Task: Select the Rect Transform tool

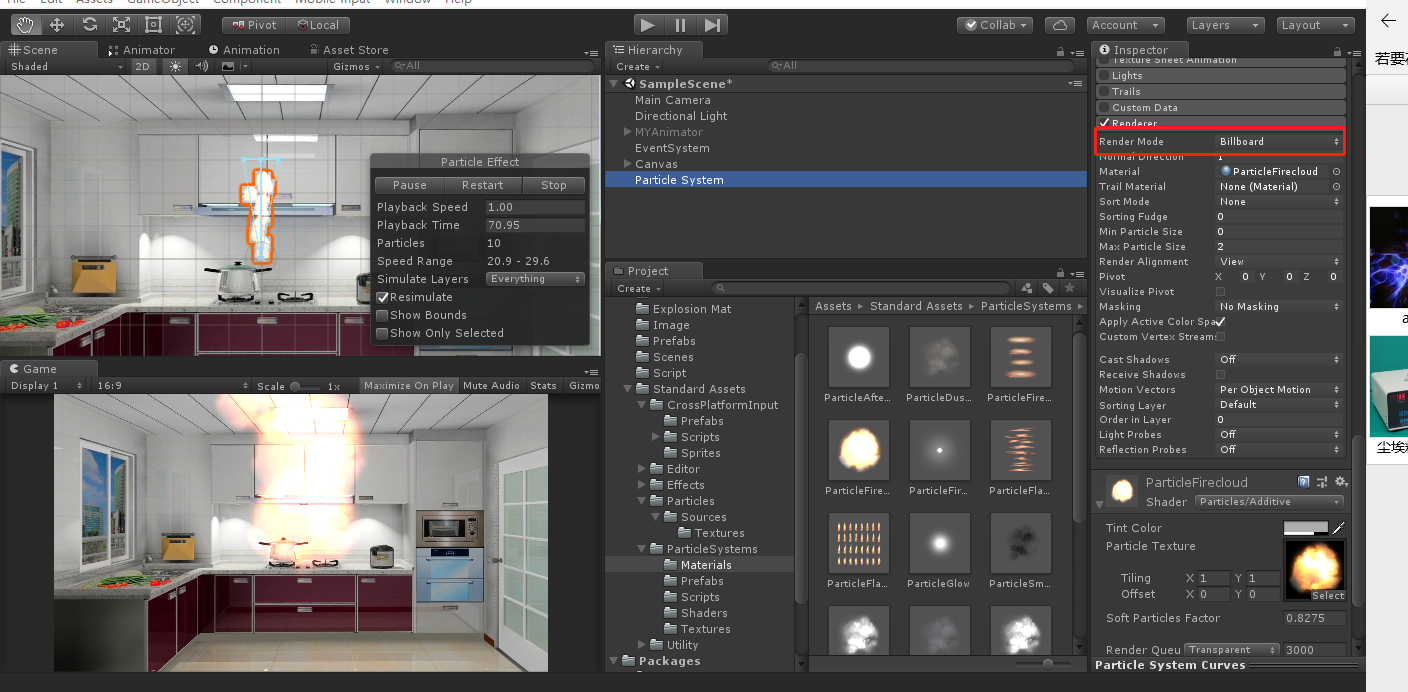Action: pyautogui.click(x=153, y=25)
